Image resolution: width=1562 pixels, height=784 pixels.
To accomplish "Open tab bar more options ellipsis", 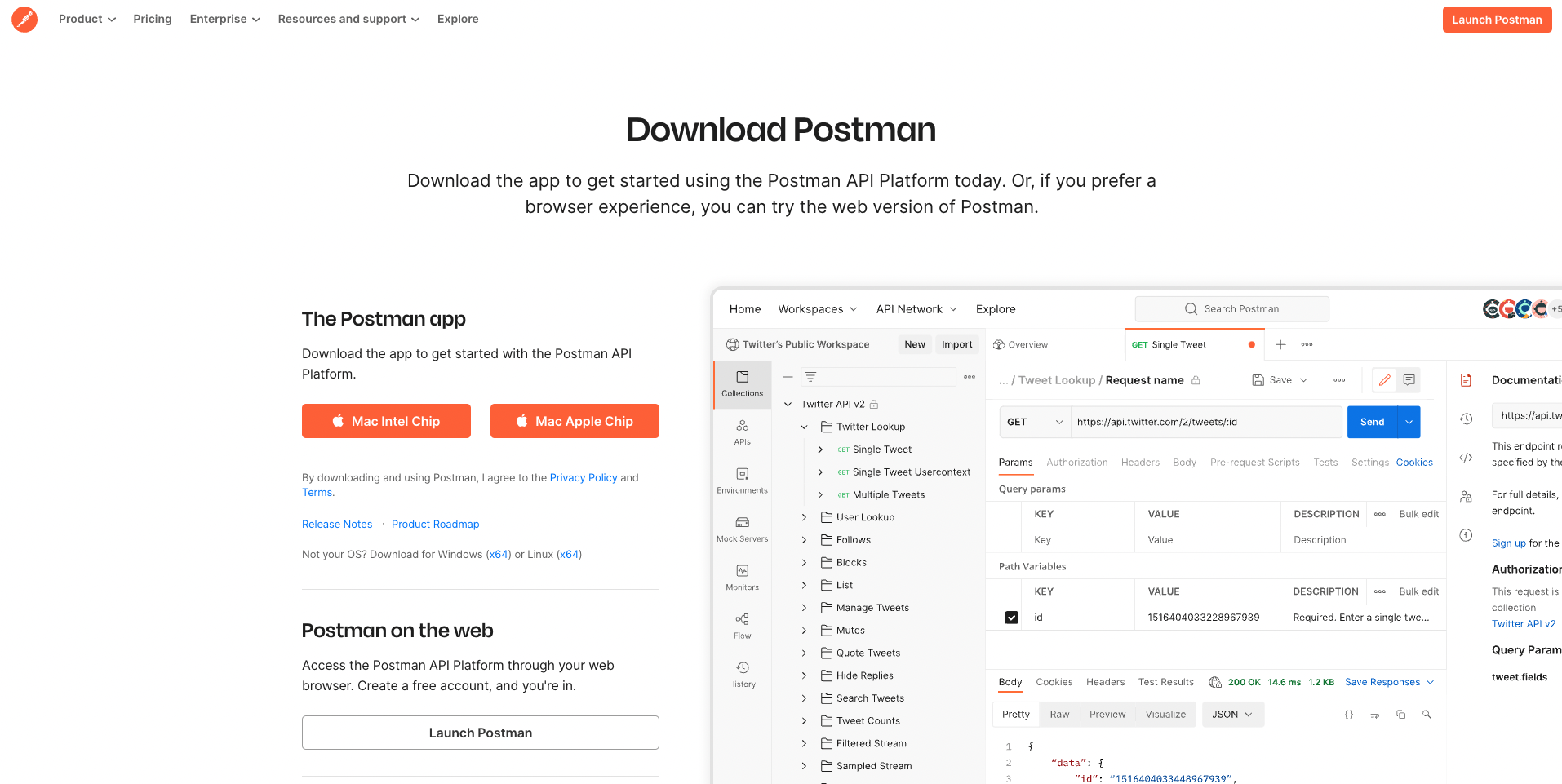I will (x=1307, y=344).
